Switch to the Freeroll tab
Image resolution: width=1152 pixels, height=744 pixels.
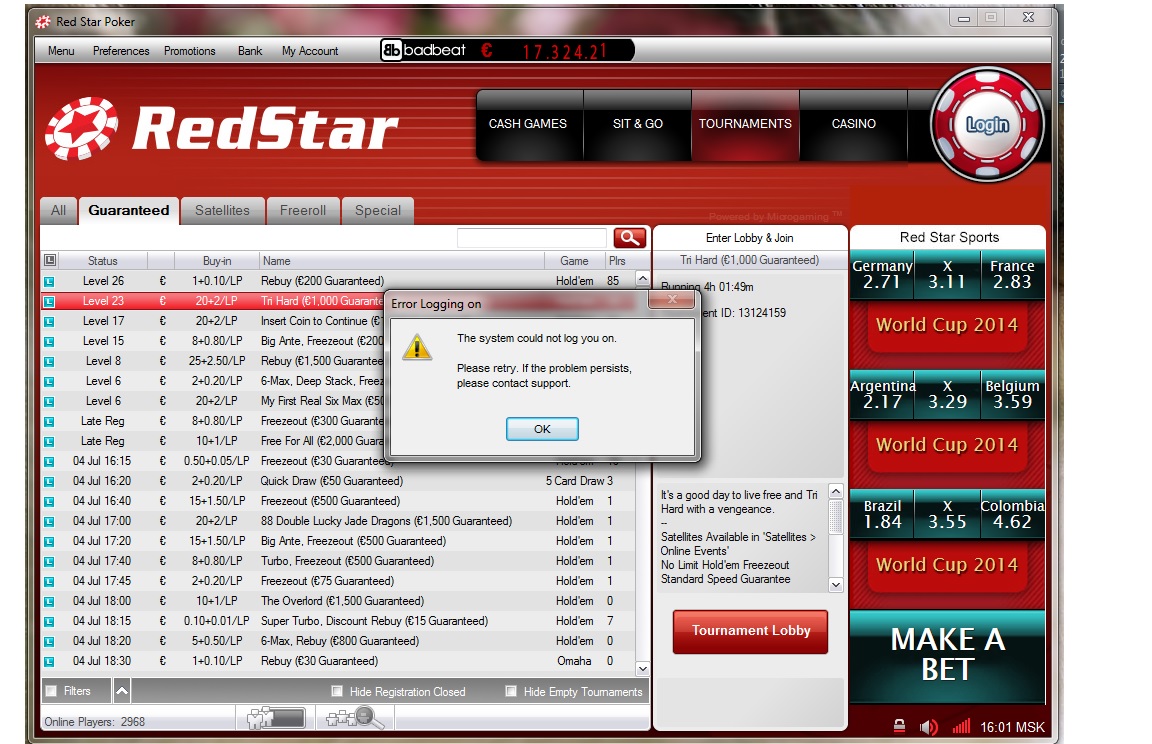(x=303, y=211)
